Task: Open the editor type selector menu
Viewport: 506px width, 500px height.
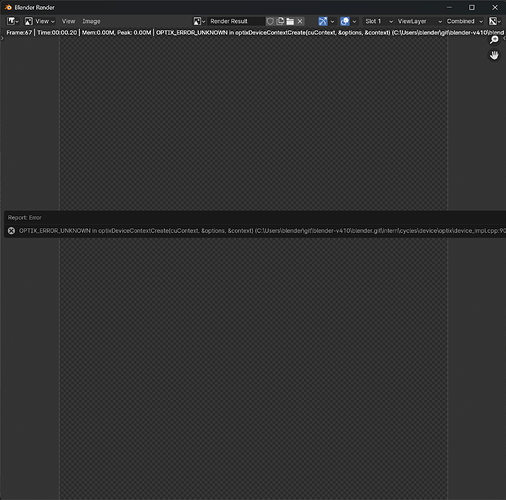Action: (x=13, y=21)
